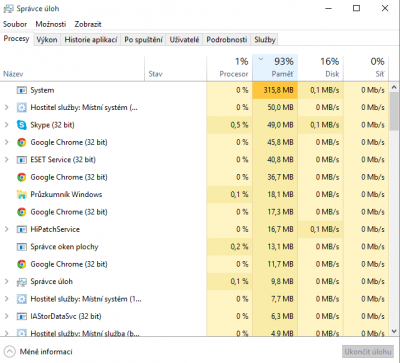Expand the HiPatchService process group
This screenshot has height=363, width=400.
6,229
